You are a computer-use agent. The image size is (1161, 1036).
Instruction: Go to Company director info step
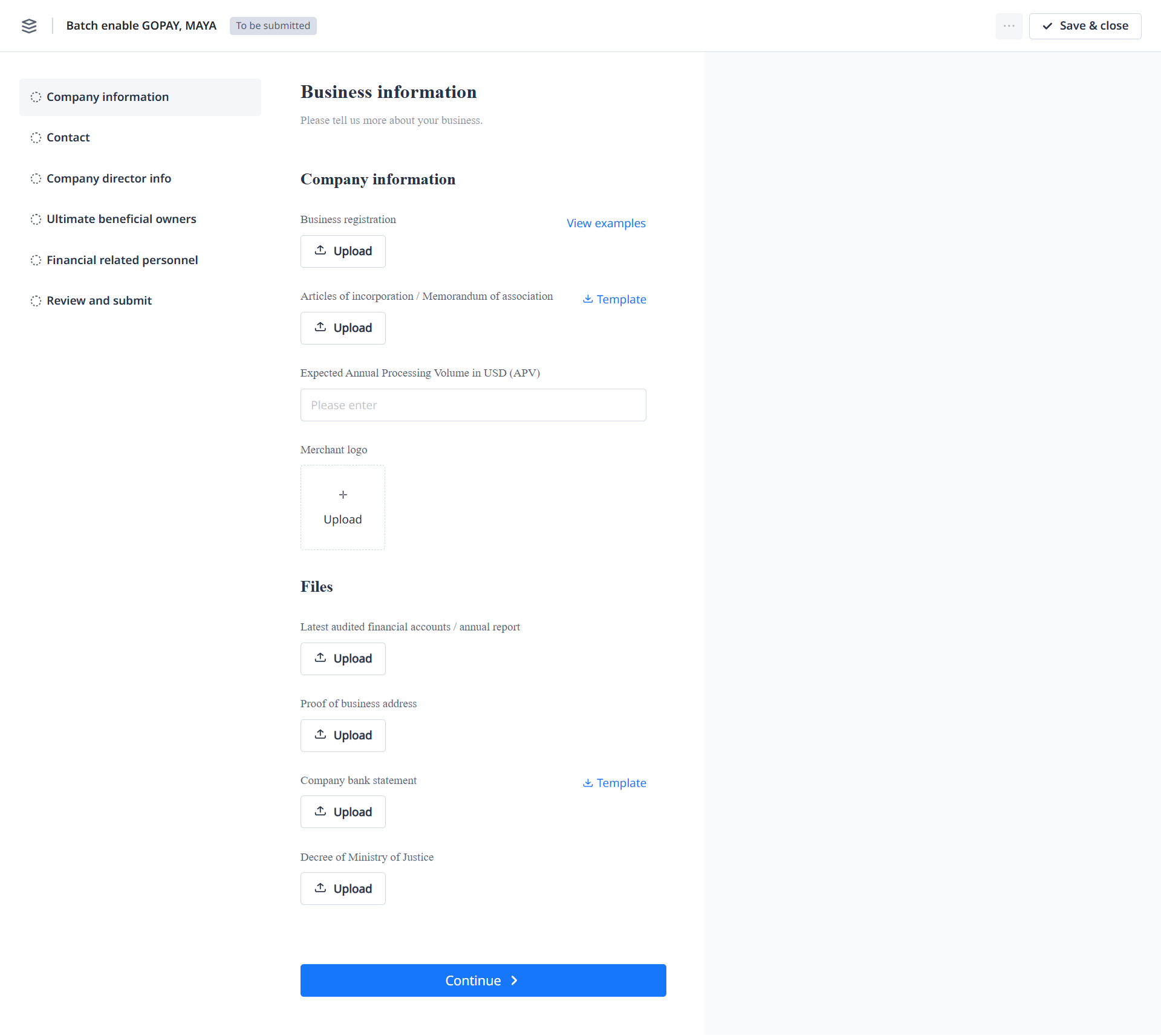coord(108,178)
